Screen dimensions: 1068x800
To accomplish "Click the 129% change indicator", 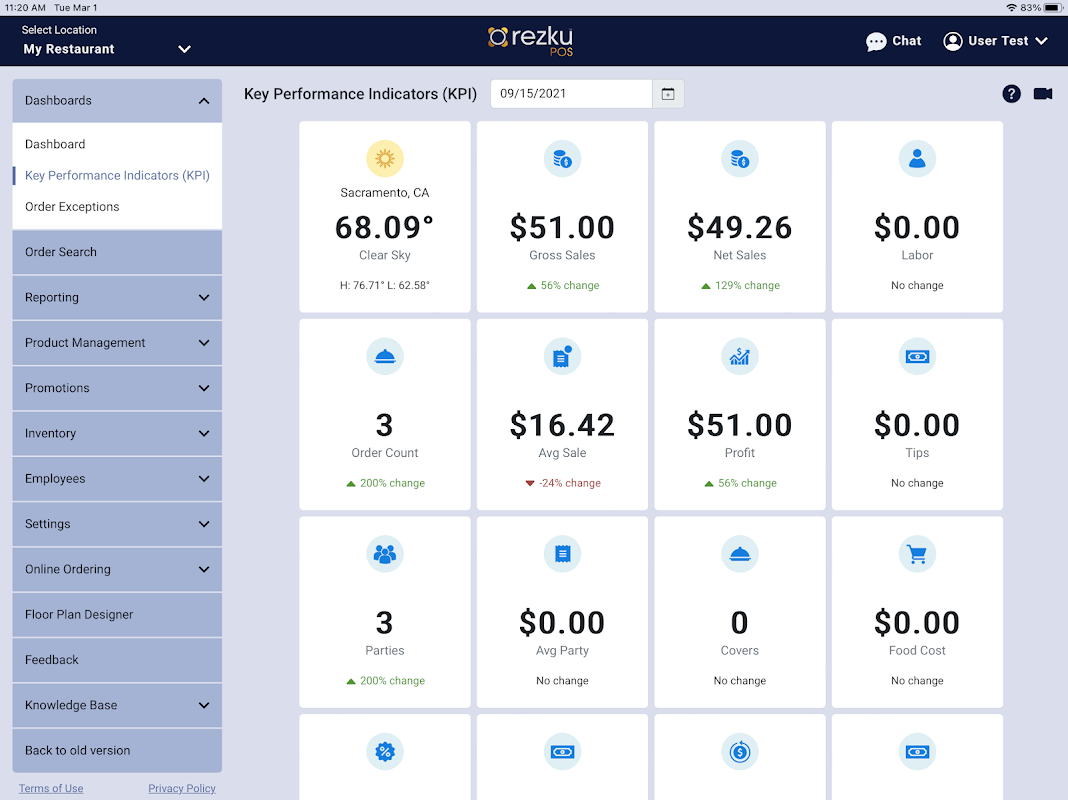I will [740, 285].
